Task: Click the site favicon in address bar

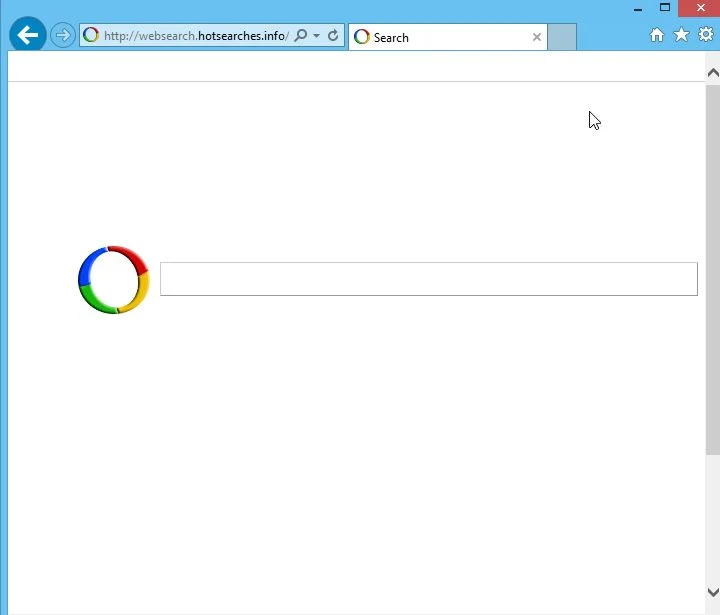Action: point(91,35)
